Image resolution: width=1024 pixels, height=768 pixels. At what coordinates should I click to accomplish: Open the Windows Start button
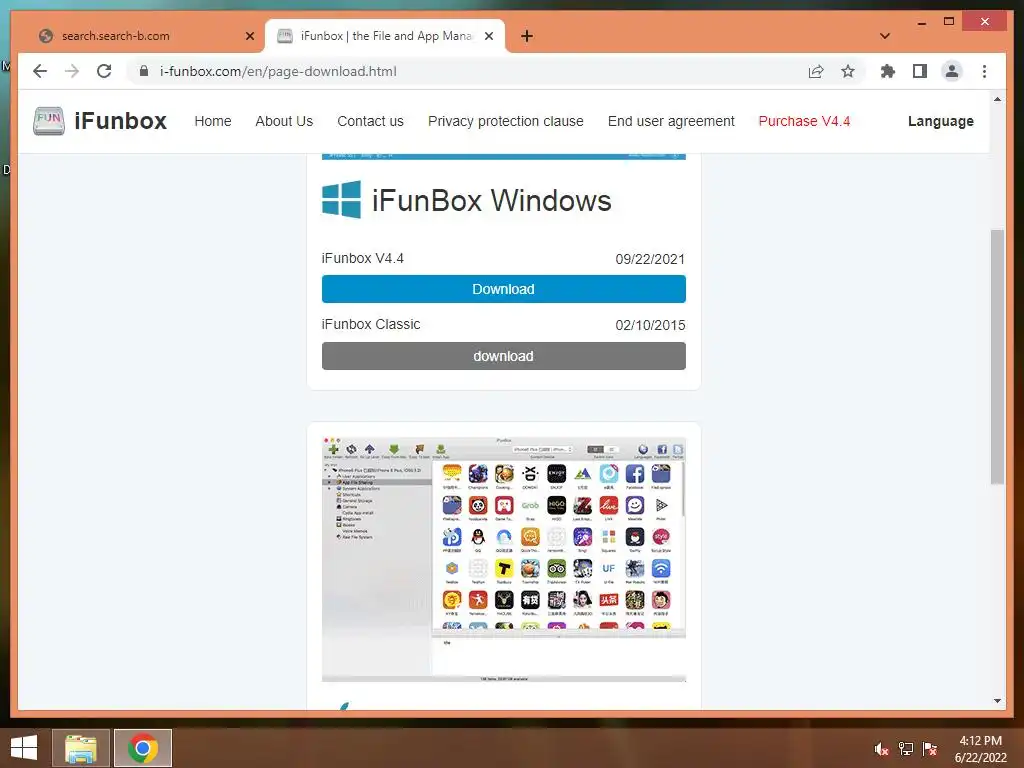coord(24,748)
